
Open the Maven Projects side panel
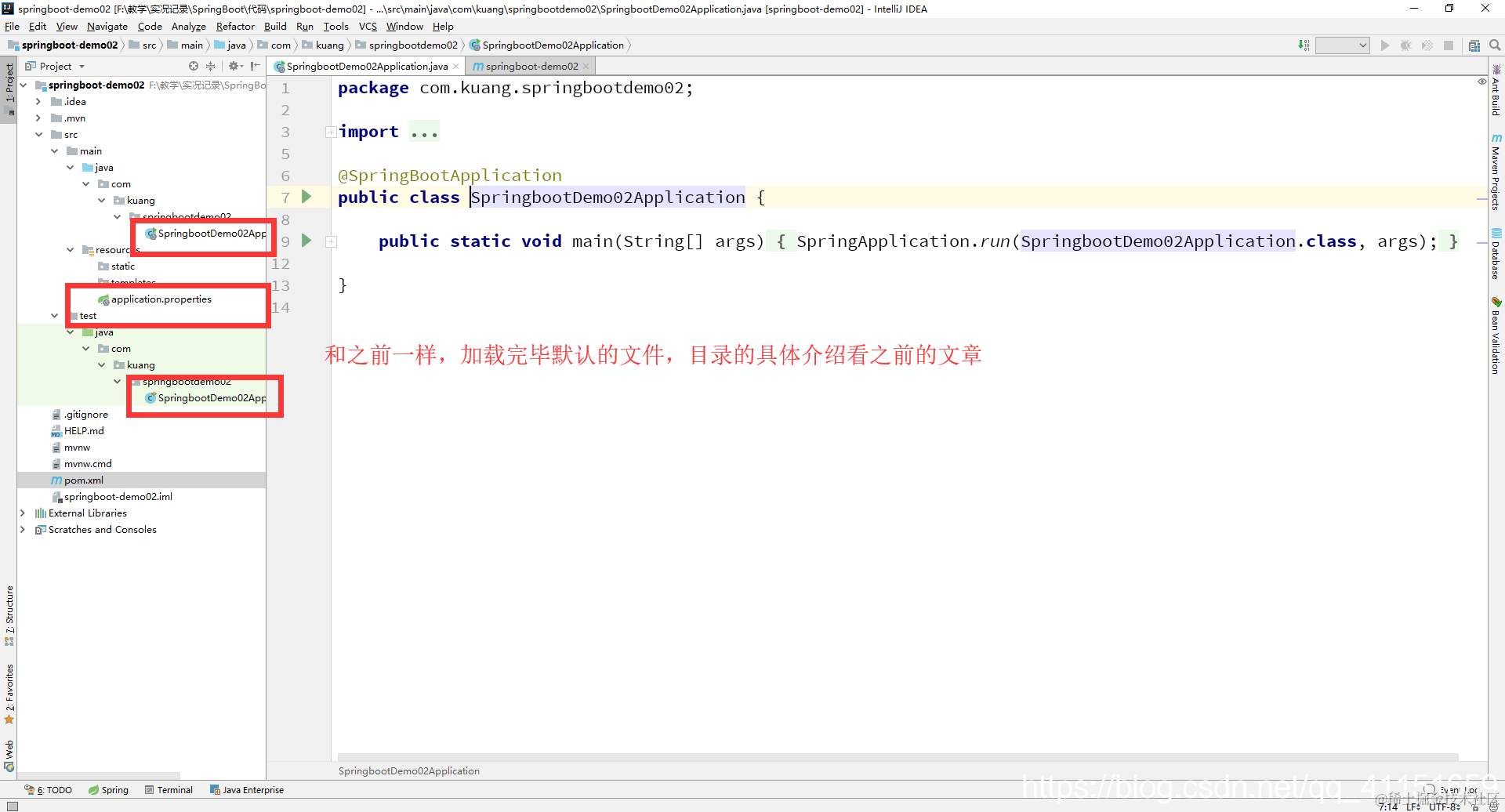tap(1496, 172)
